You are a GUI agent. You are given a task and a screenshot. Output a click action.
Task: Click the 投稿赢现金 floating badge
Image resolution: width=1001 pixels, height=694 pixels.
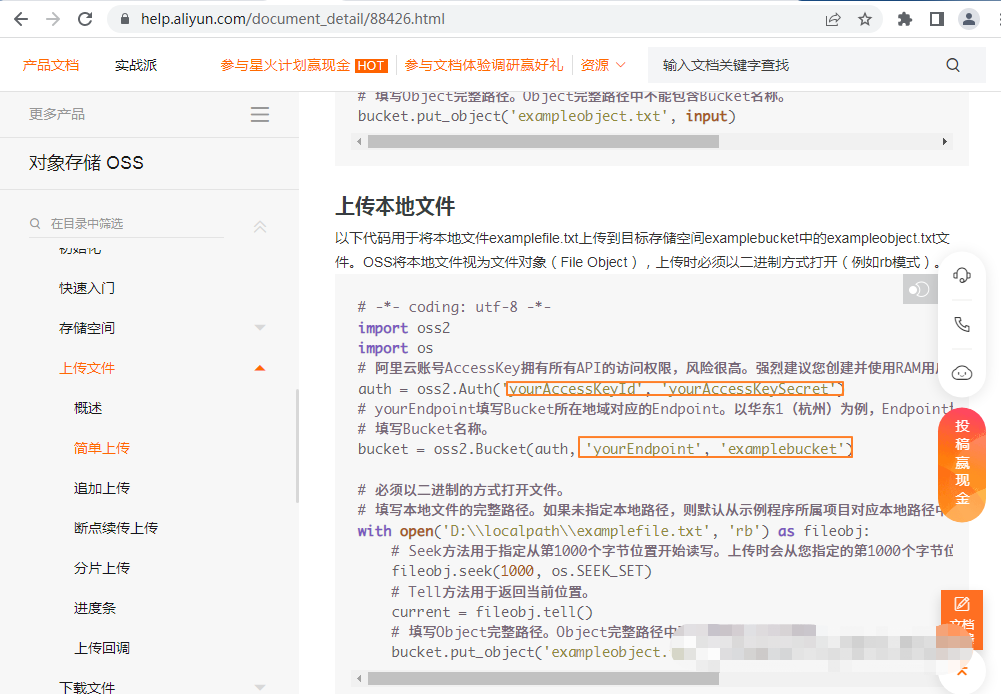point(962,464)
